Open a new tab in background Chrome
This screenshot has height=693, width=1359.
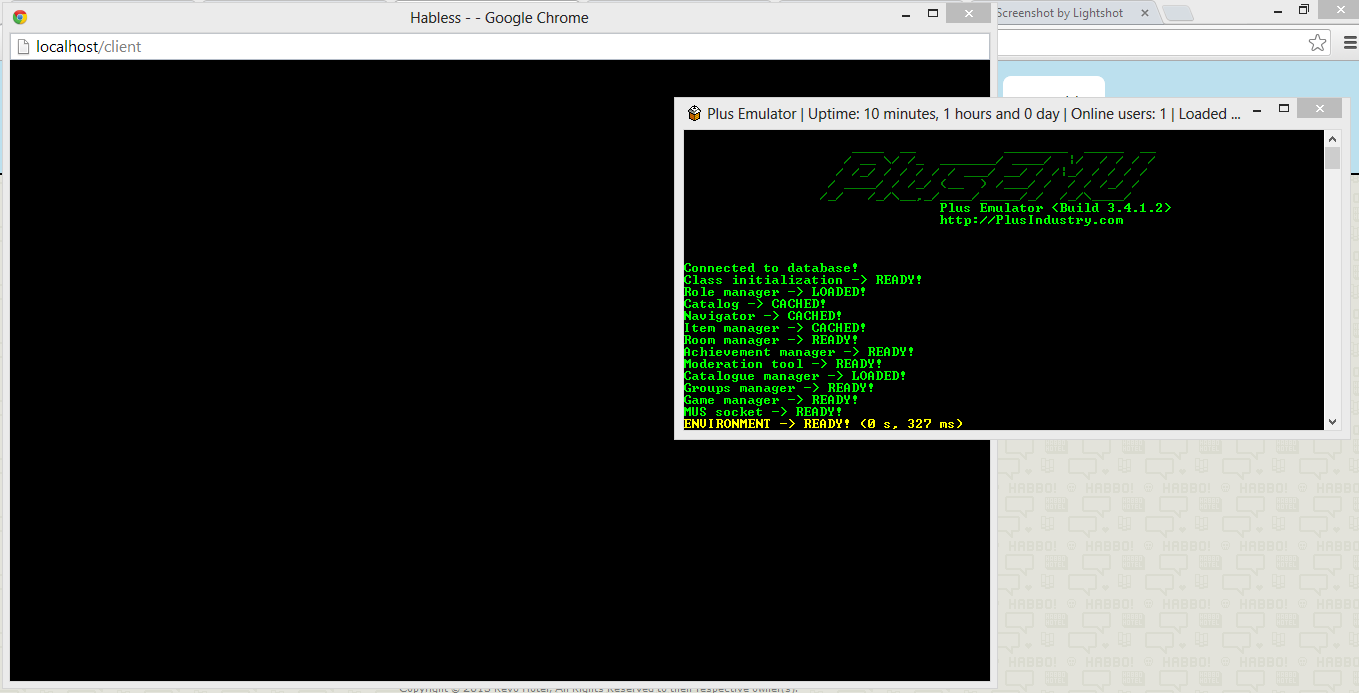1179,13
